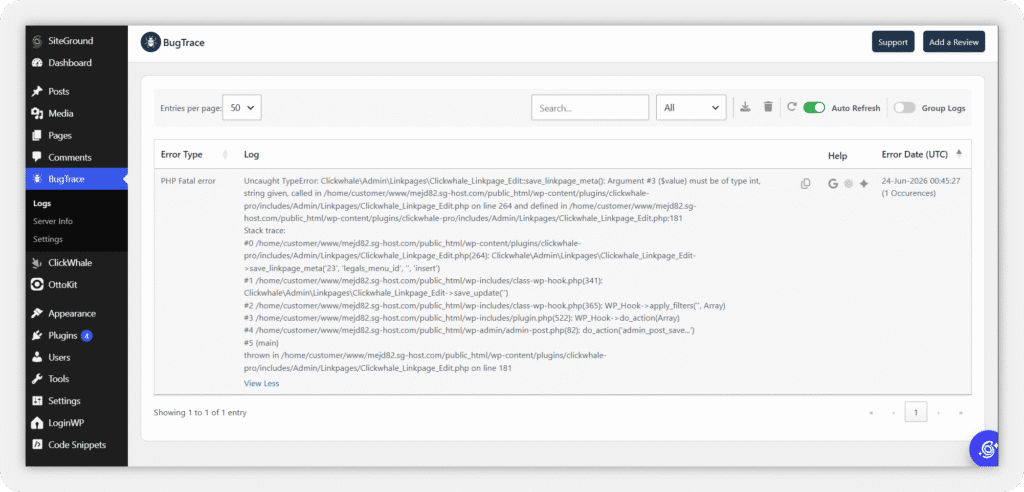The image size is (1024, 492).
Task: Open the Posts menu label
Action: pyautogui.click(x=59, y=91)
